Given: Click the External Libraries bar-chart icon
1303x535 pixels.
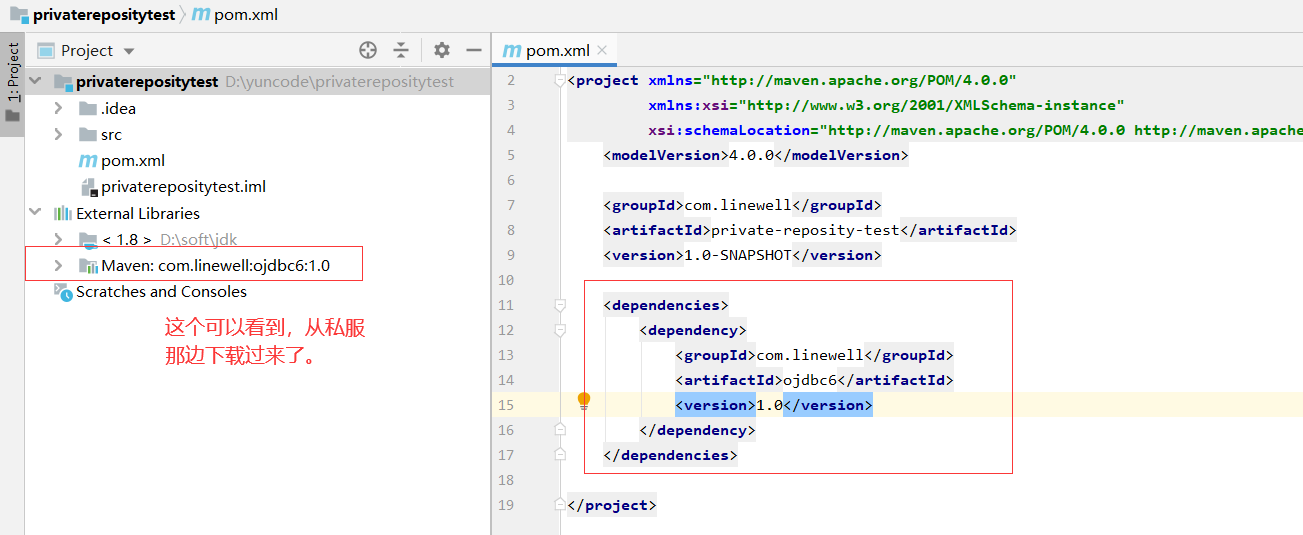Looking at the screenshot, I should pos(62,213).
